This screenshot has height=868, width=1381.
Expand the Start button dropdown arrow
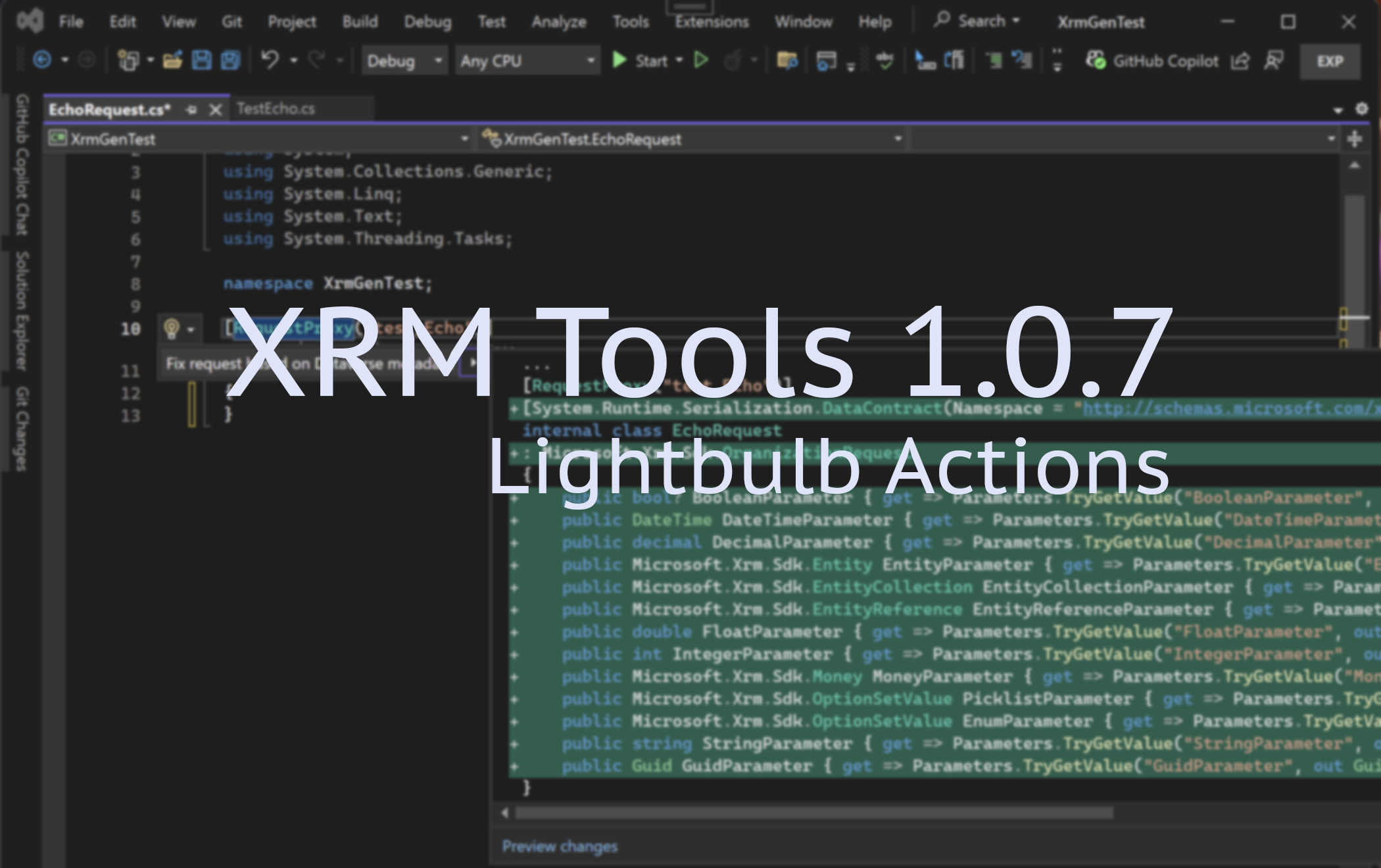[679, 61]
